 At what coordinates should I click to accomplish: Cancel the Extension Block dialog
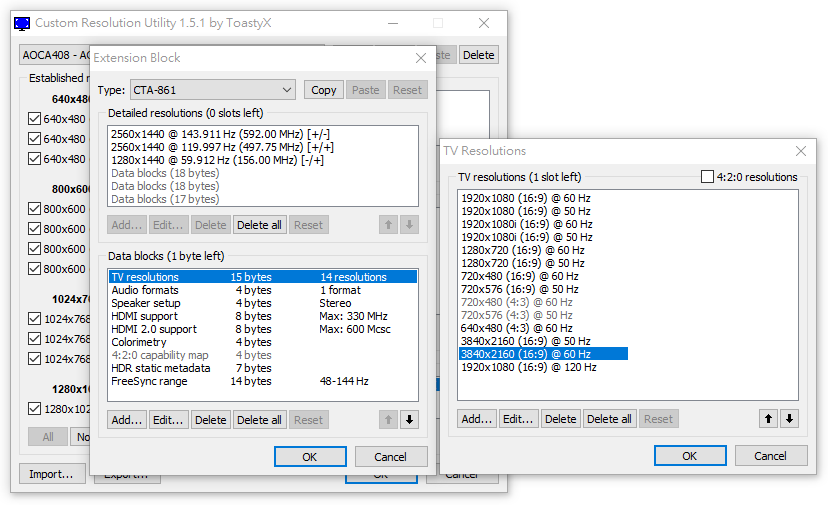391,456
